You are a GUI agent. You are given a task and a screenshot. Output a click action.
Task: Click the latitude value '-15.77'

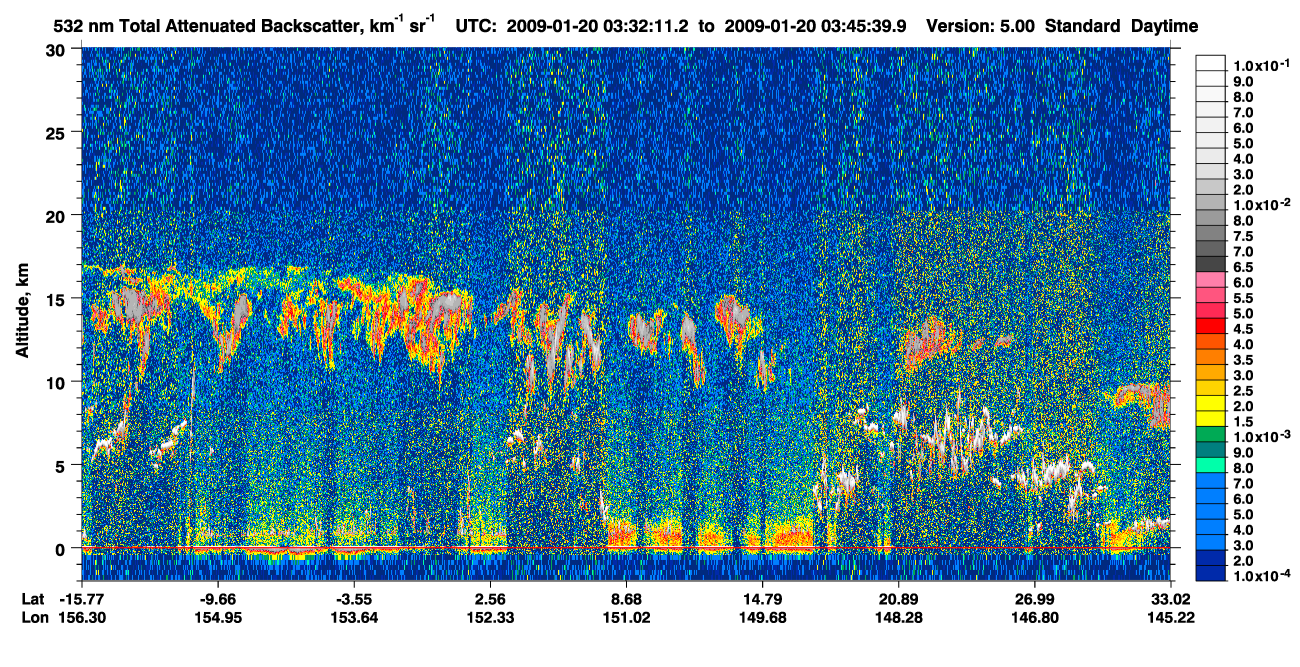pos(81,598)
